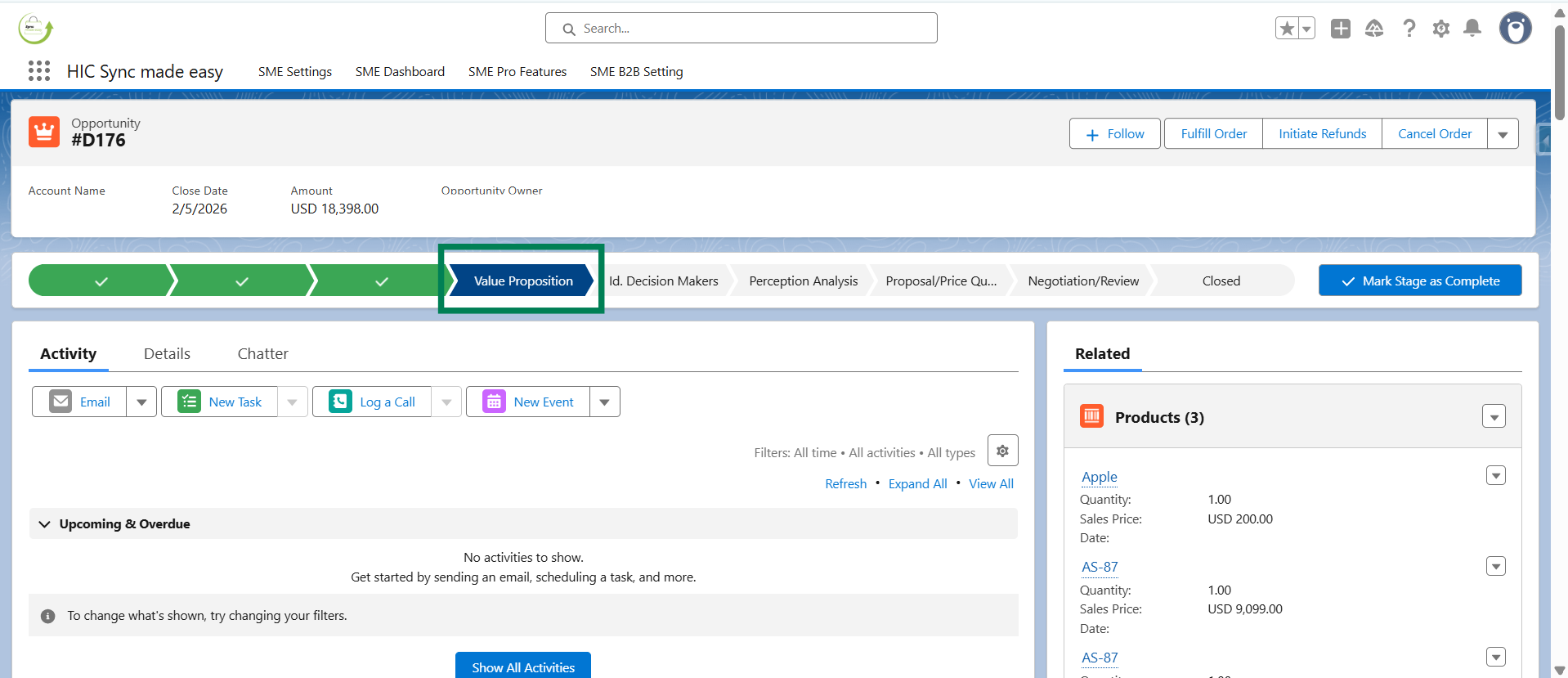
Task: Open more actions dropdown beside Cancel Order
Action: [x=1503, y=134]
